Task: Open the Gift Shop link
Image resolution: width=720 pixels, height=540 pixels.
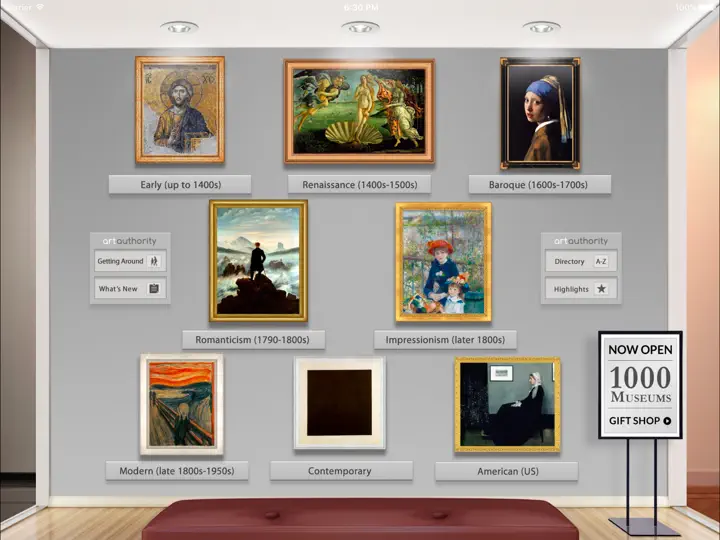Action: pos(640,421)
